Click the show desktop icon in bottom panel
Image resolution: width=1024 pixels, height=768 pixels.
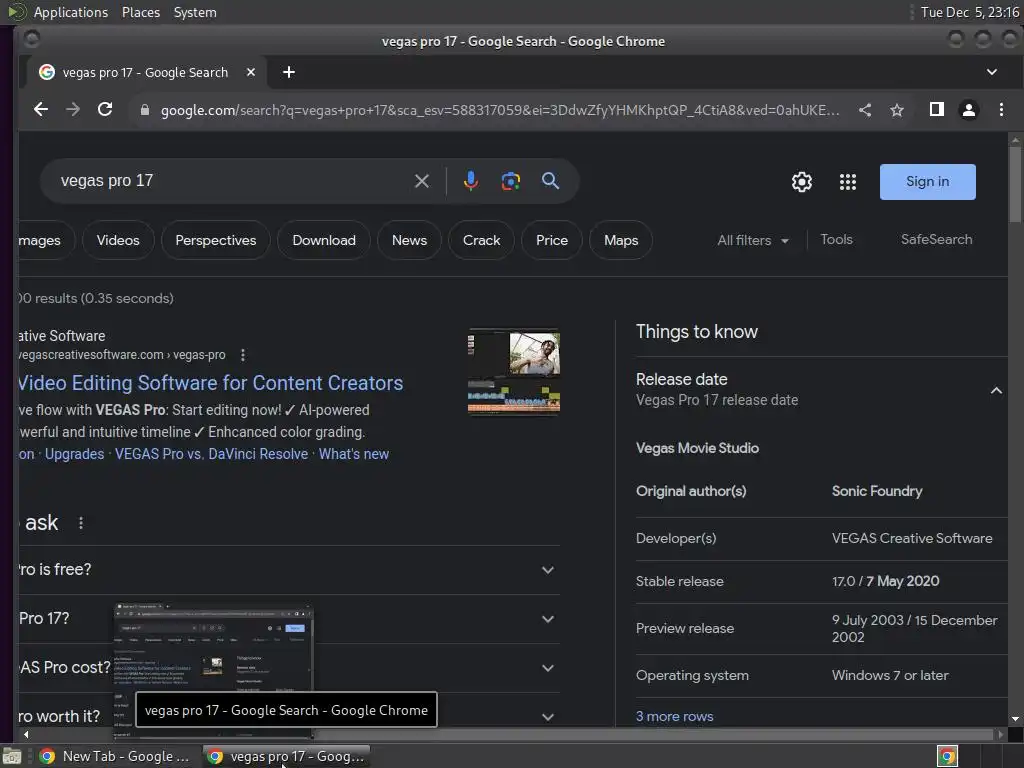[11, 756]
